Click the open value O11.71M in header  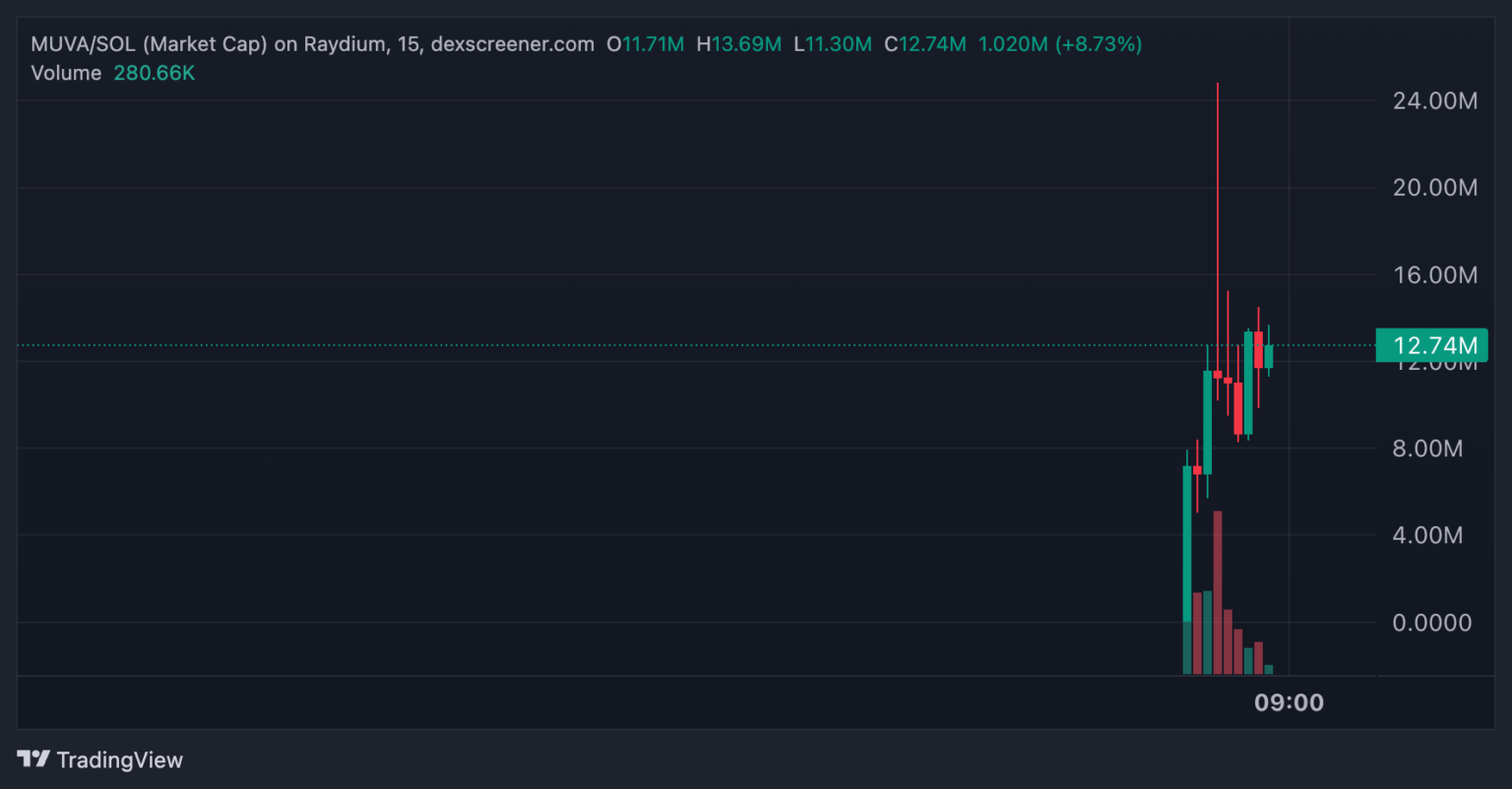pos(645,44)
